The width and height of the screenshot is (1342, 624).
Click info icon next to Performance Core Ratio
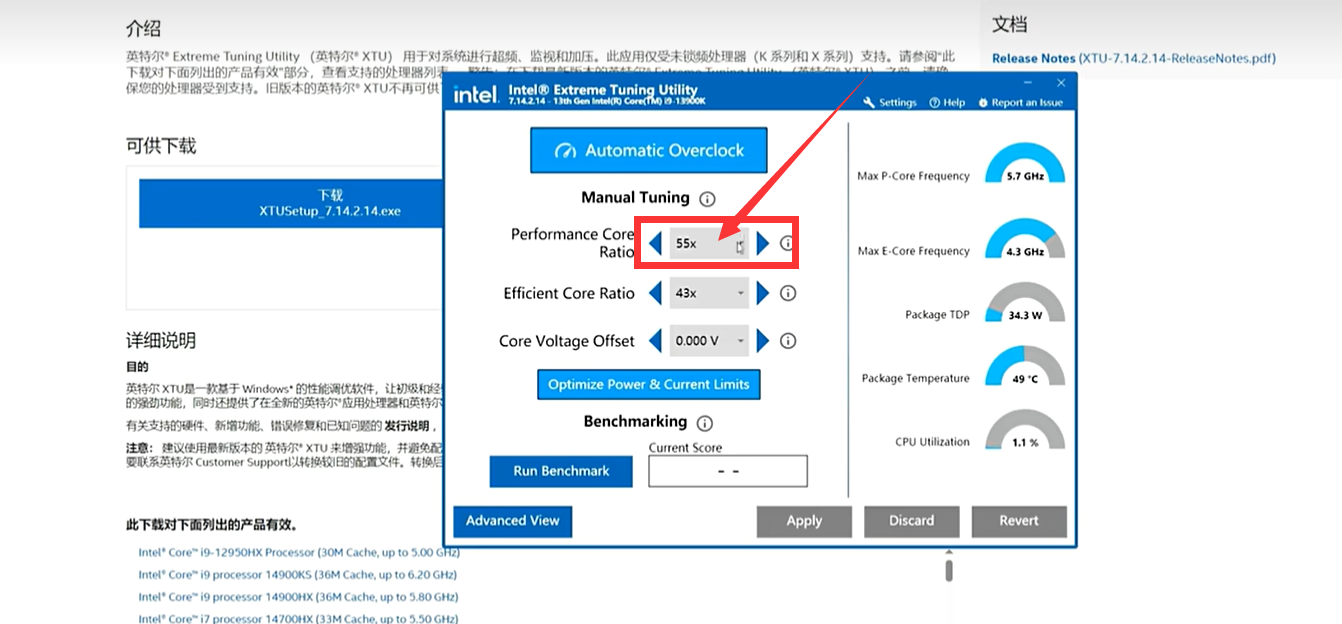(x=787, y=243)
